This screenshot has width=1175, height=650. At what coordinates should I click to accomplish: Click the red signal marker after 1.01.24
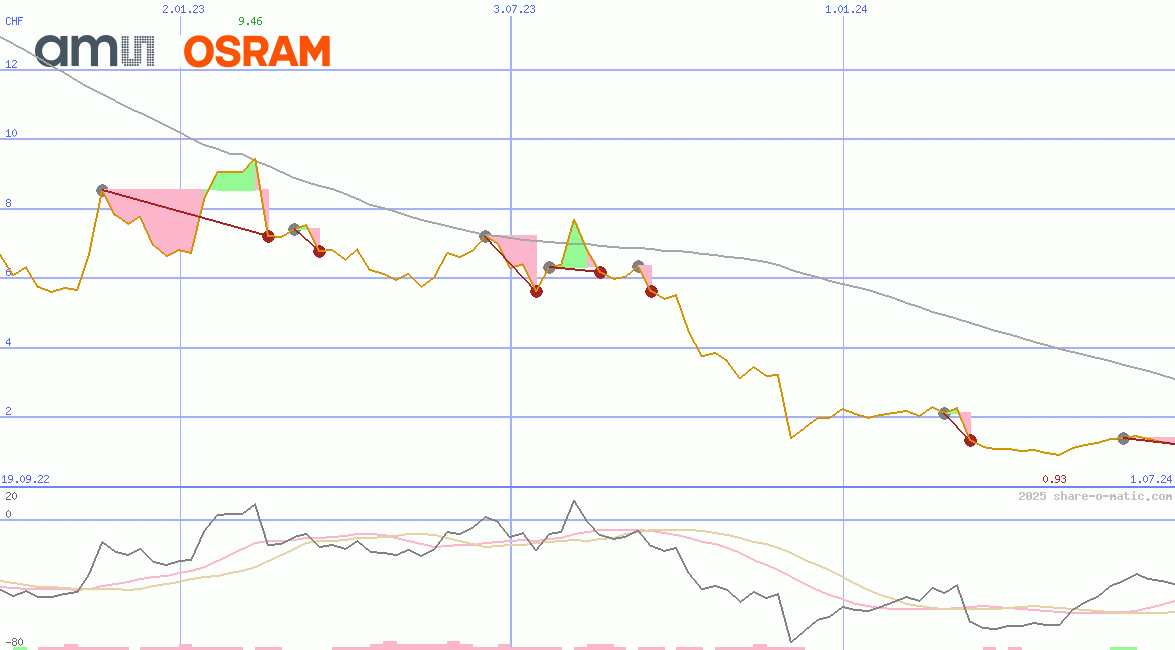pos(970,441)
